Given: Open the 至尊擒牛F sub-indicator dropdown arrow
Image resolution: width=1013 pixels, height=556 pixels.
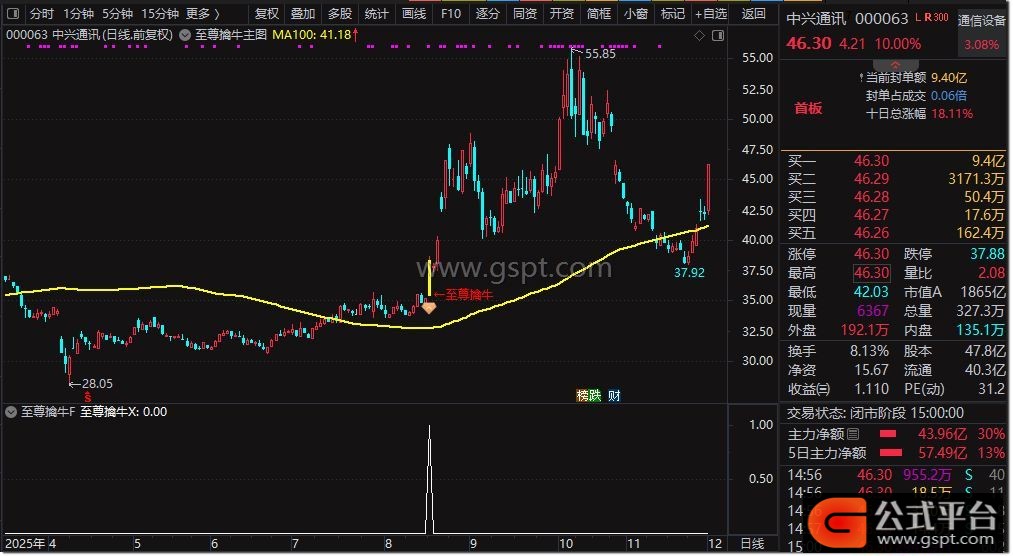Looking at the screenshot, I should tap(12, 412).
